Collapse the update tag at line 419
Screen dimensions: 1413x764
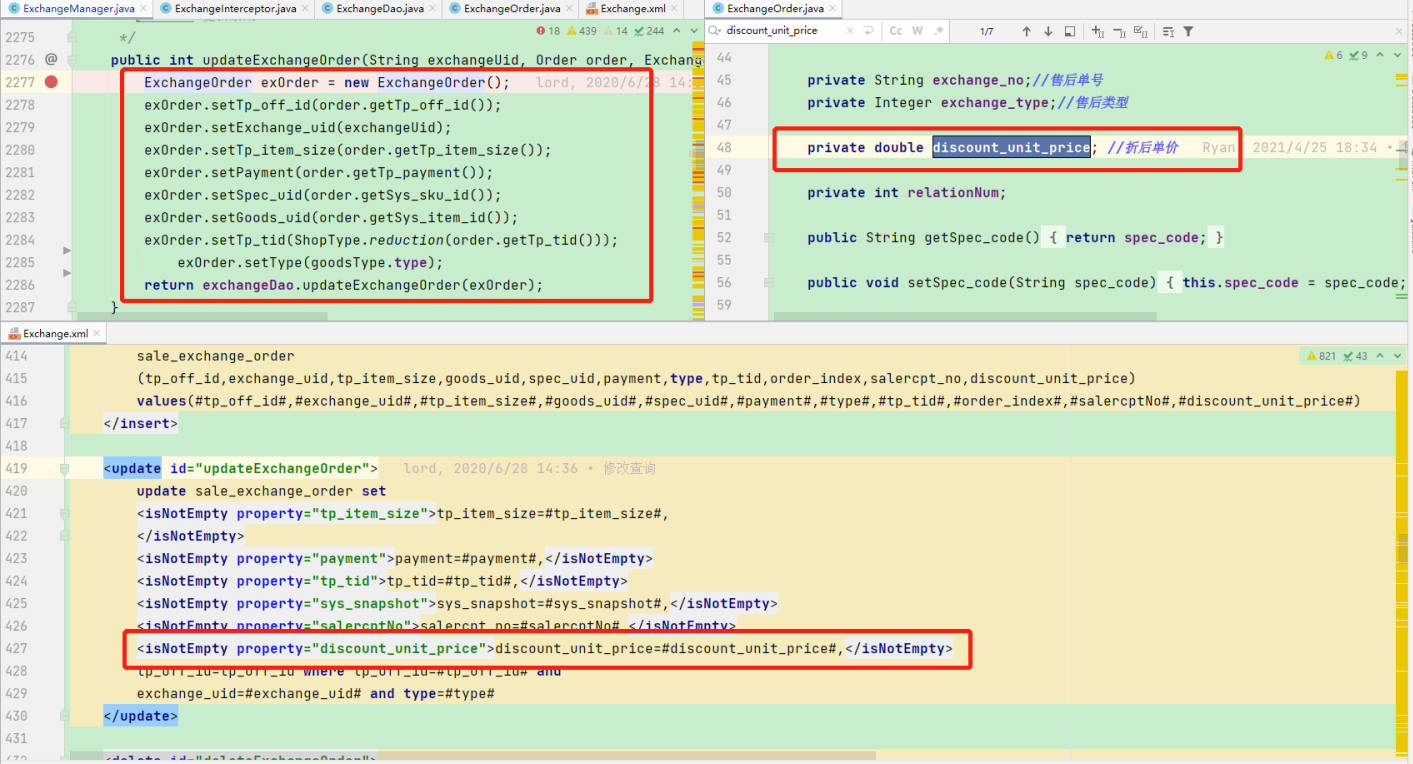pyautogui.click(x=65, y=468)
